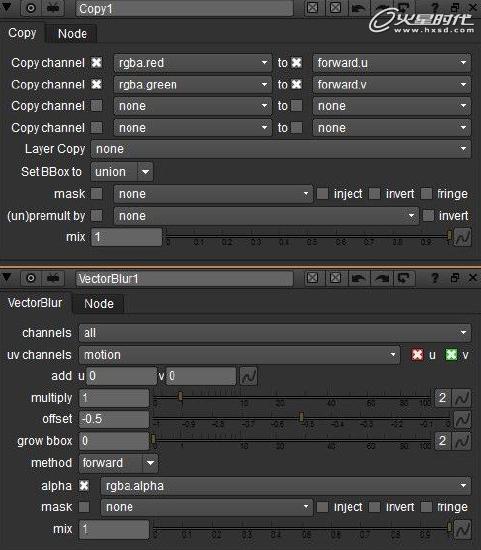Viewport: 481px width, 550px height.
Task: Switch to the VectorBlur tab
Action: pyautogui.click(x=35, y=303)
